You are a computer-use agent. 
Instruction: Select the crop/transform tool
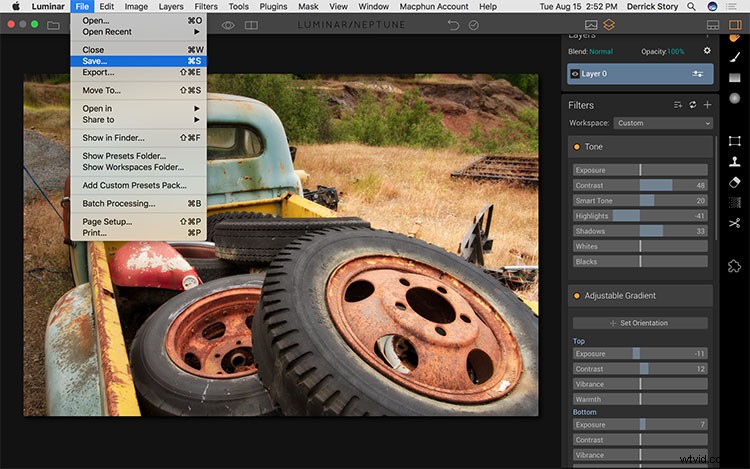pyautogui.click(x=735, y=141)
